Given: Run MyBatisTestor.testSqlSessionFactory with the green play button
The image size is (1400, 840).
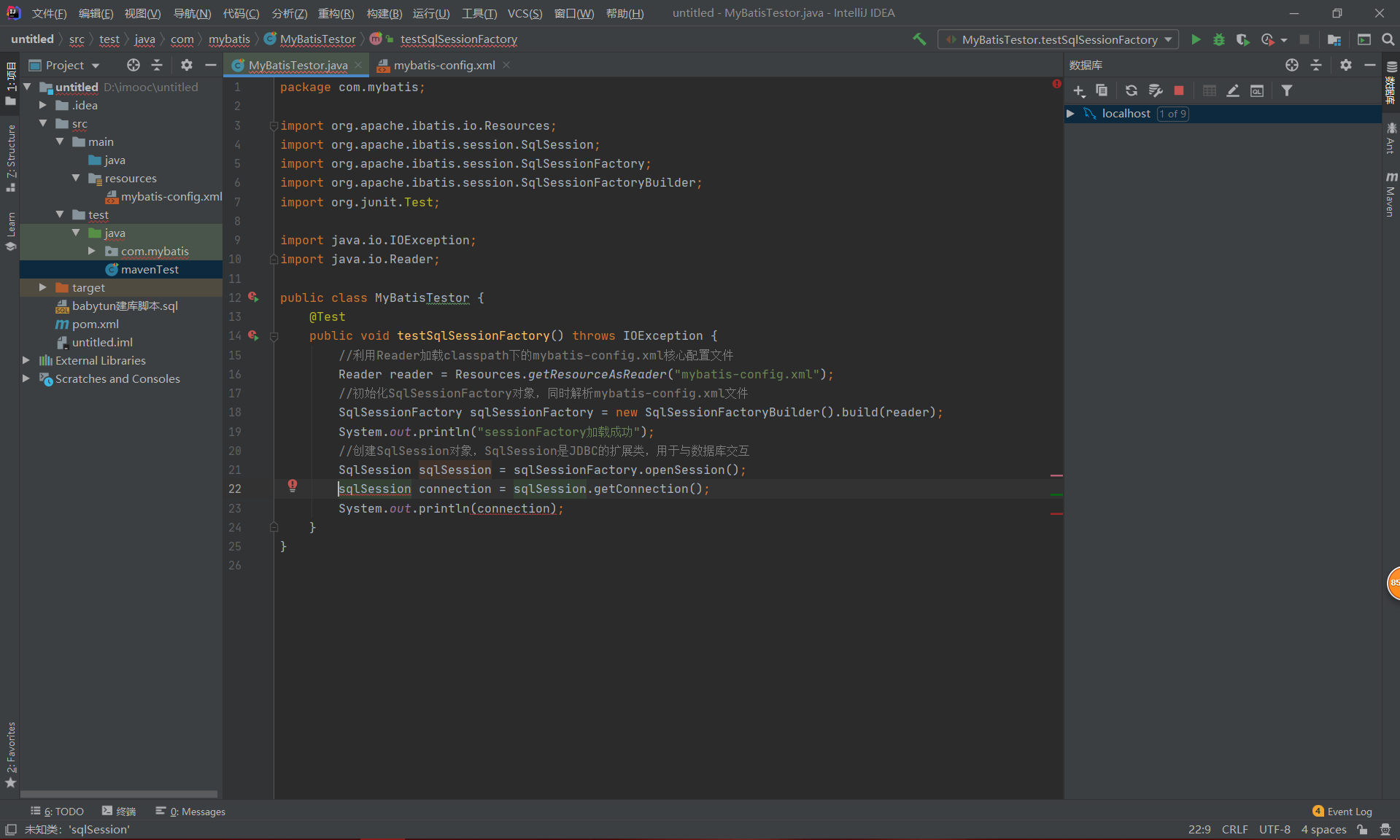Looking at the screenshot, I should coord(1196,39).
